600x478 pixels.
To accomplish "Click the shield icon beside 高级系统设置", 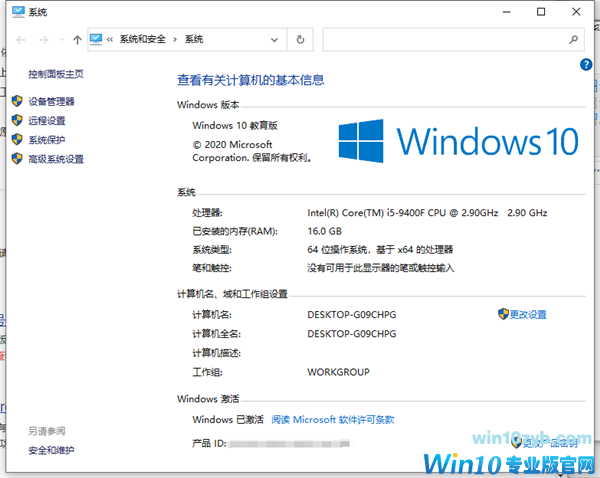I will point(17,158).
